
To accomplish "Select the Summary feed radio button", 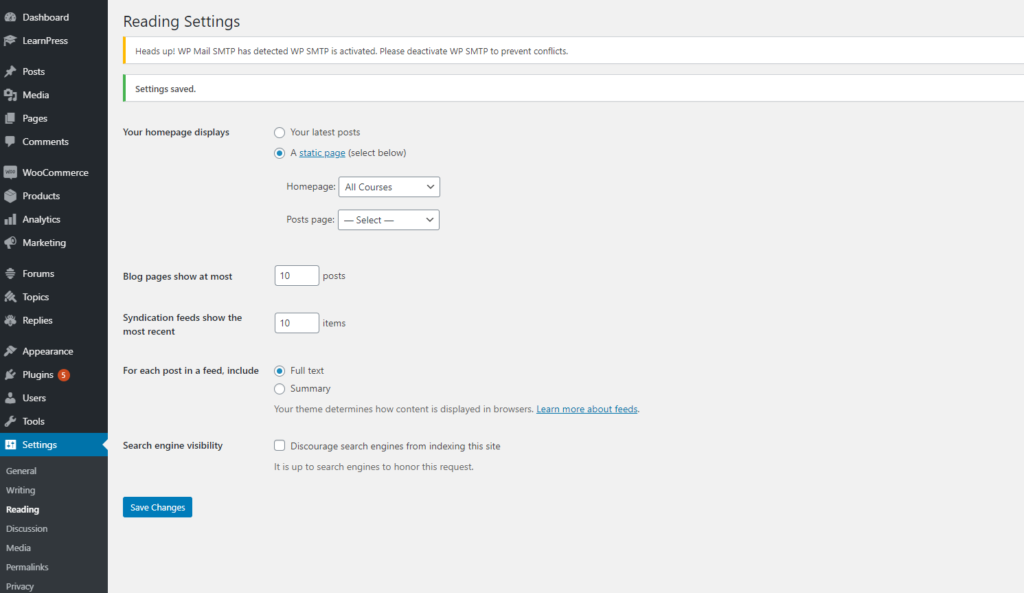I will [x=280, y=389].
